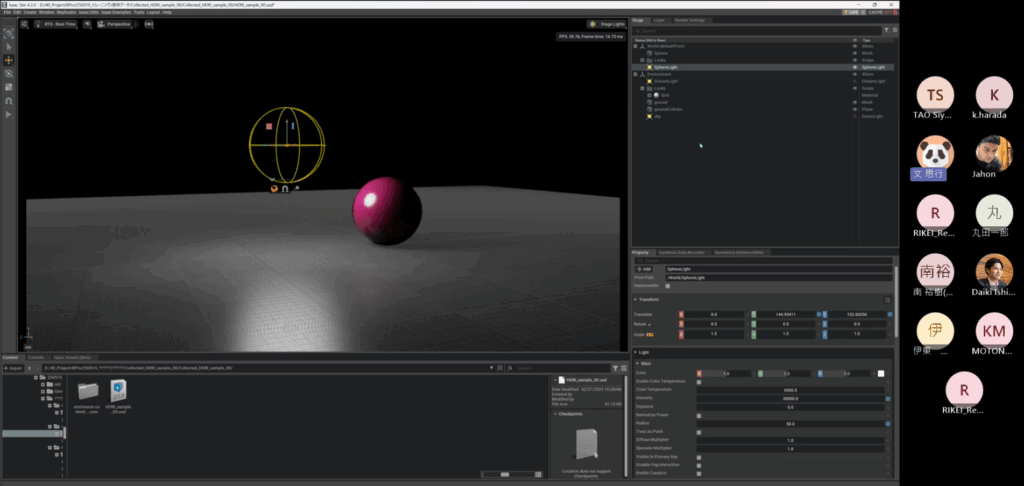Select the arrow selection tool in left toolbar
The height and width of the screenshot is (486, 1024).
9,46
